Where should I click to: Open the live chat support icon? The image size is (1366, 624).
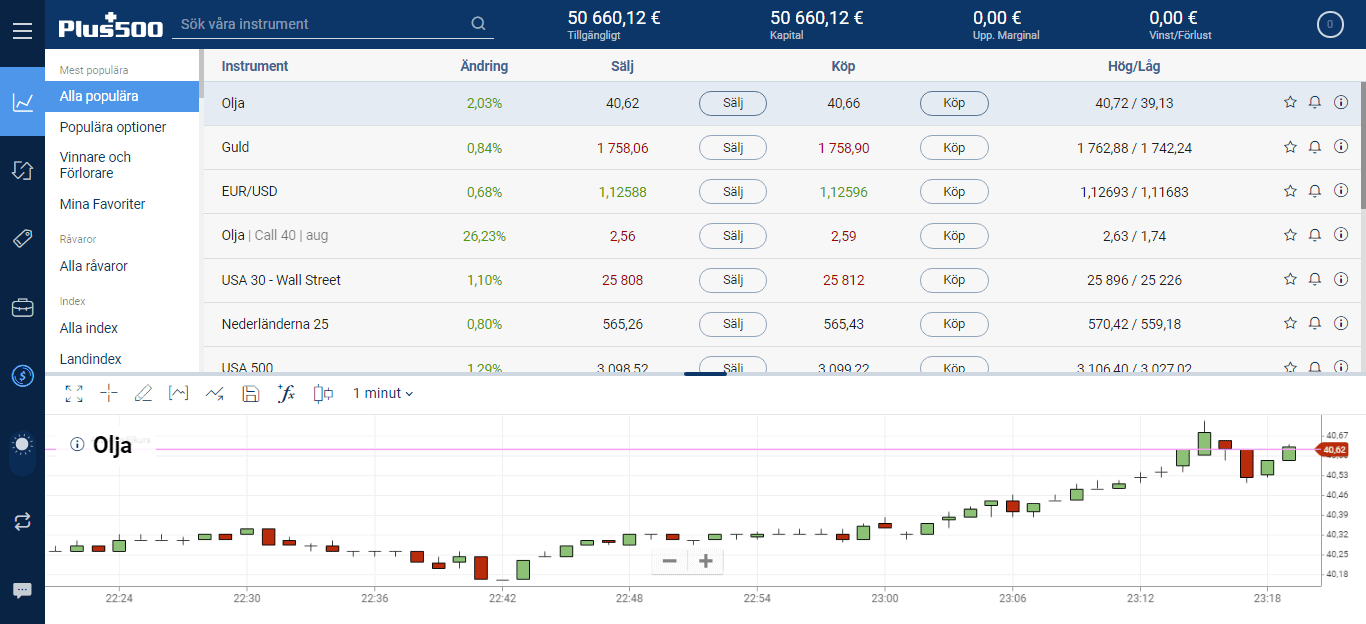tap(22, 590)
